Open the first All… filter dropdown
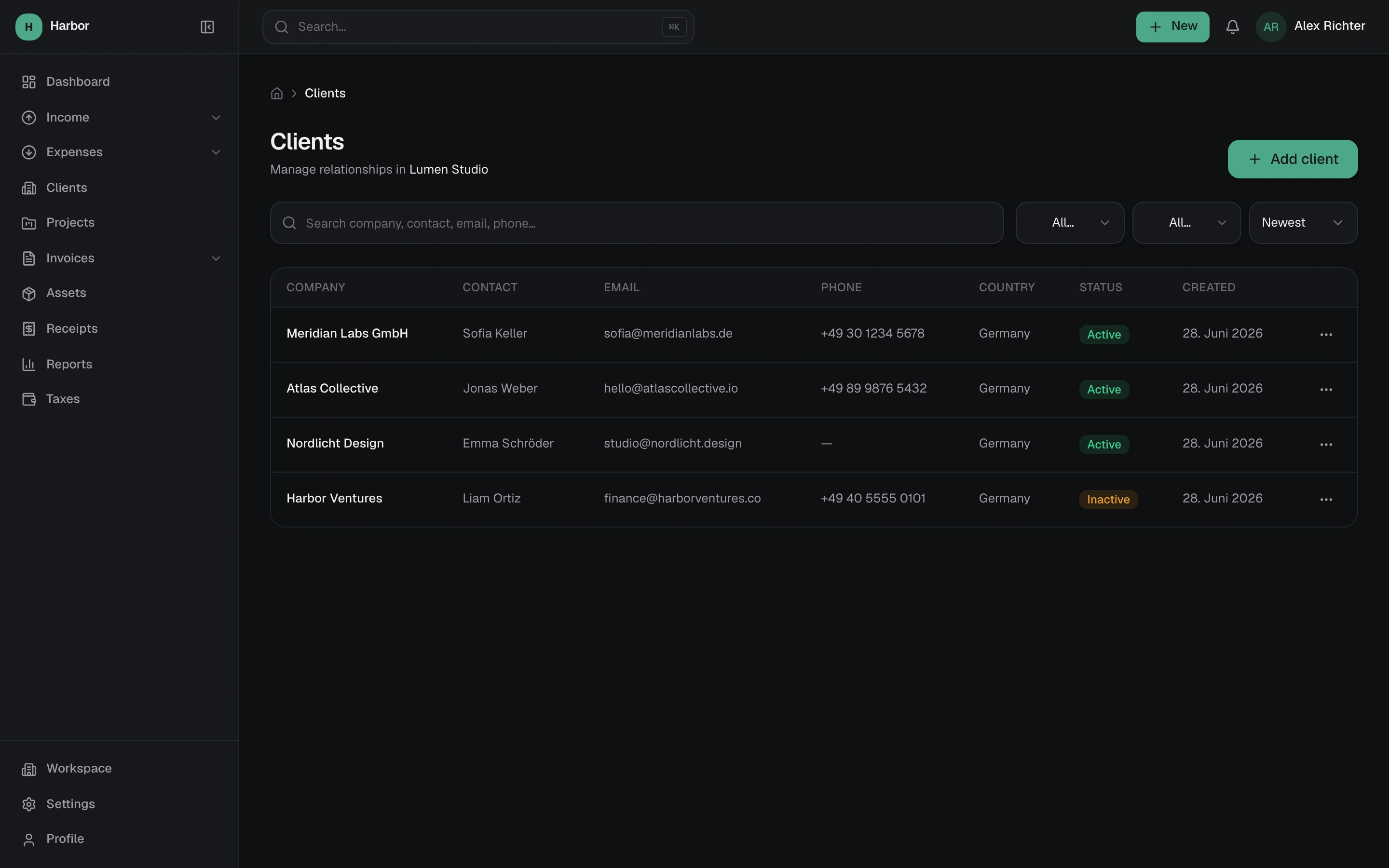Image resolution: width=1389 pixels, height=868 pixels. pos(1070,223)
